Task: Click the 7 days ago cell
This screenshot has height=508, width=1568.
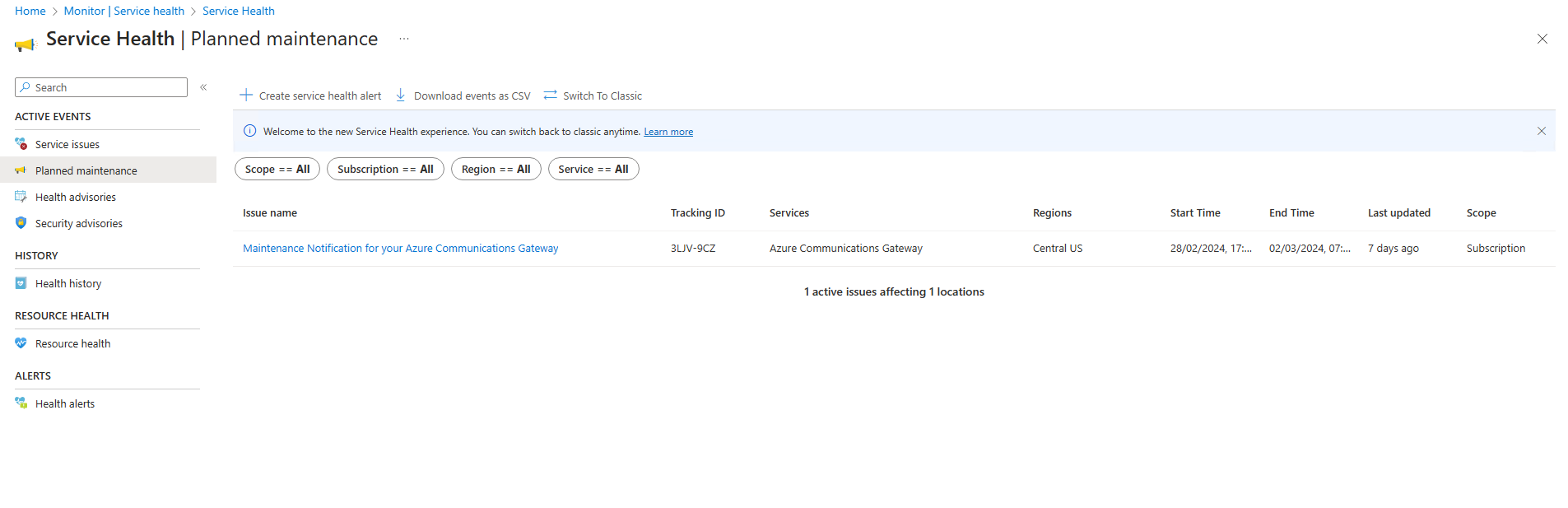Action: click(1394, 248)
